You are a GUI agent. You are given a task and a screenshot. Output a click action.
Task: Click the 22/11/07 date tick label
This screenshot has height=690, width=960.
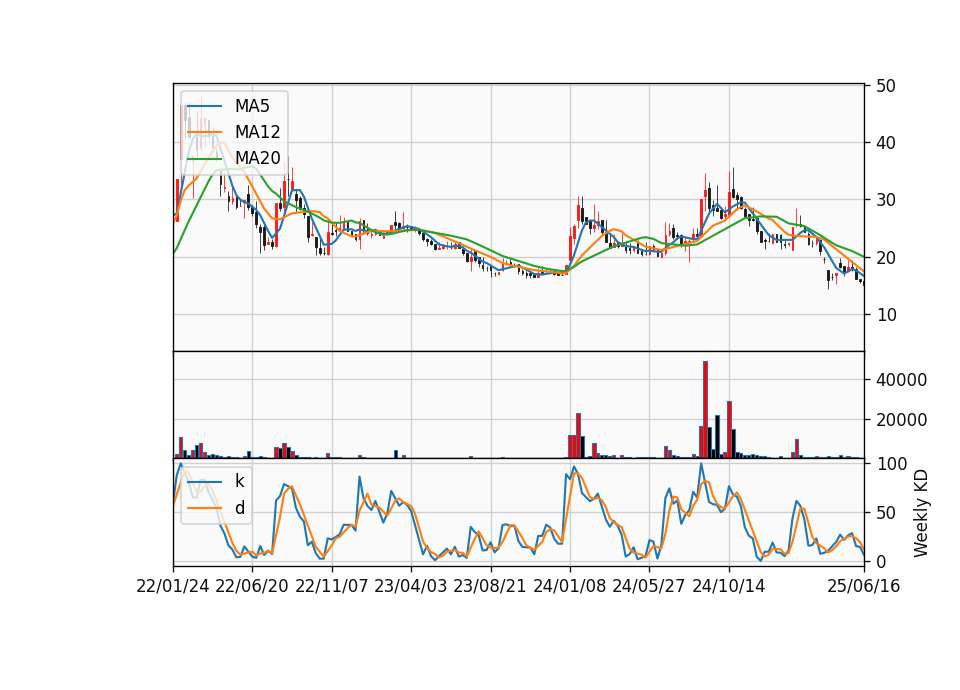click(332, 586)
